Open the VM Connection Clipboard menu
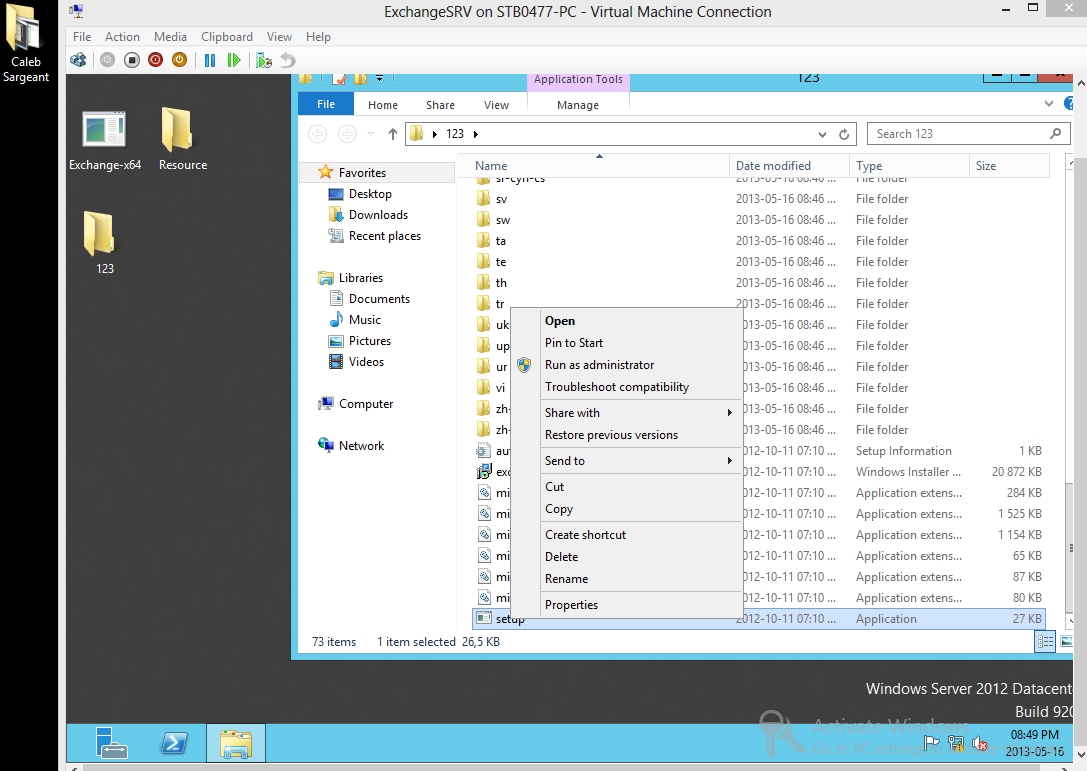 [227, 37]
